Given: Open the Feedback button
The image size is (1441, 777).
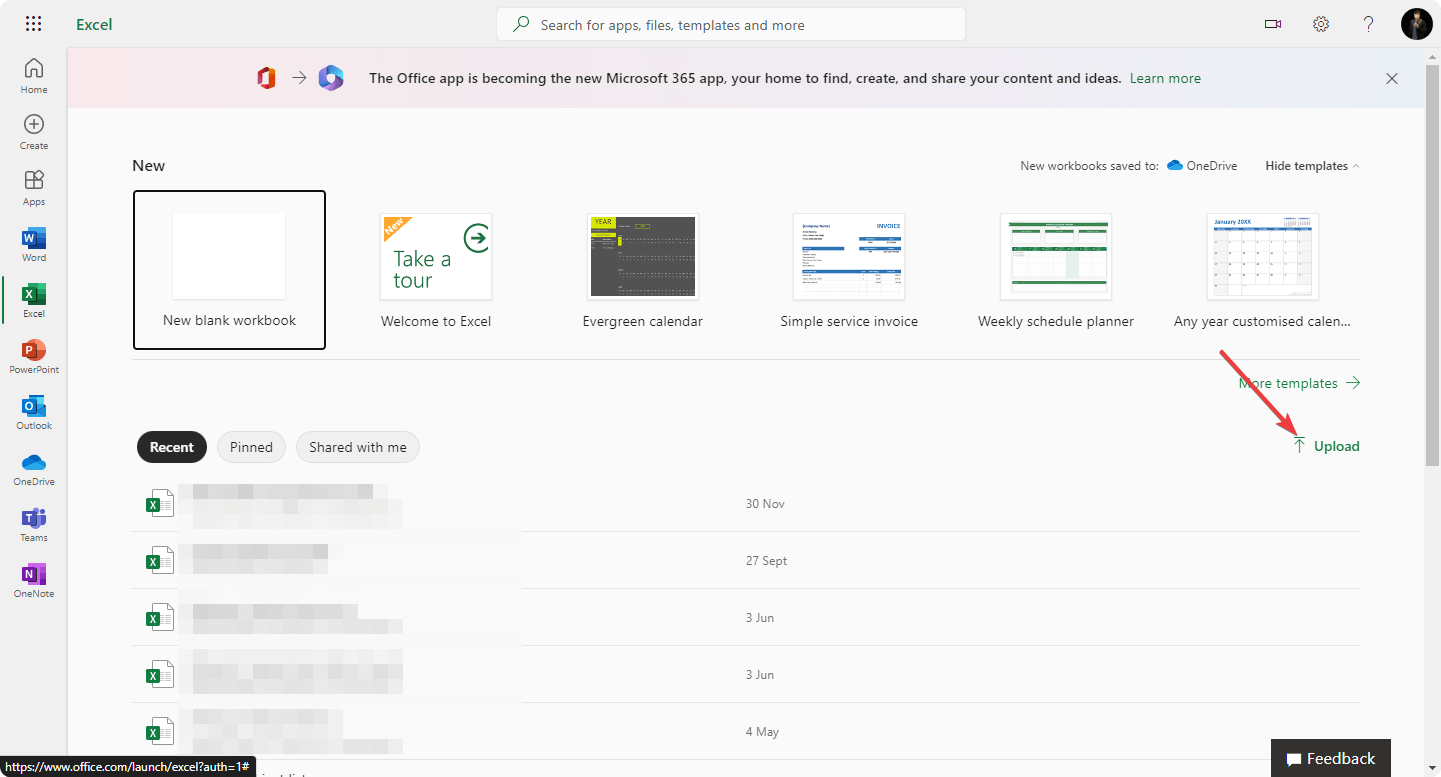Looking at the screenshot, I should click(1331, 759).
